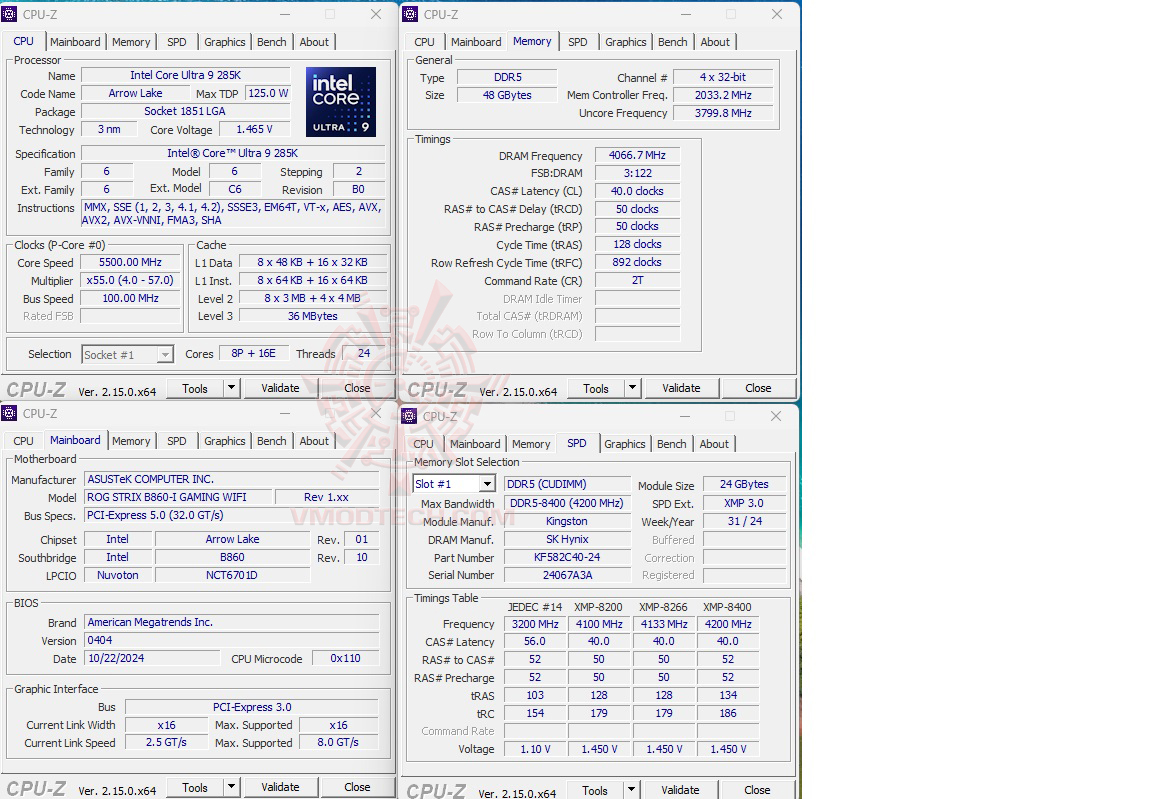Click the Core Speed 5500.00 MHz field
Viewport: 1152px width, 799px height.
click(x=130, y=262)
